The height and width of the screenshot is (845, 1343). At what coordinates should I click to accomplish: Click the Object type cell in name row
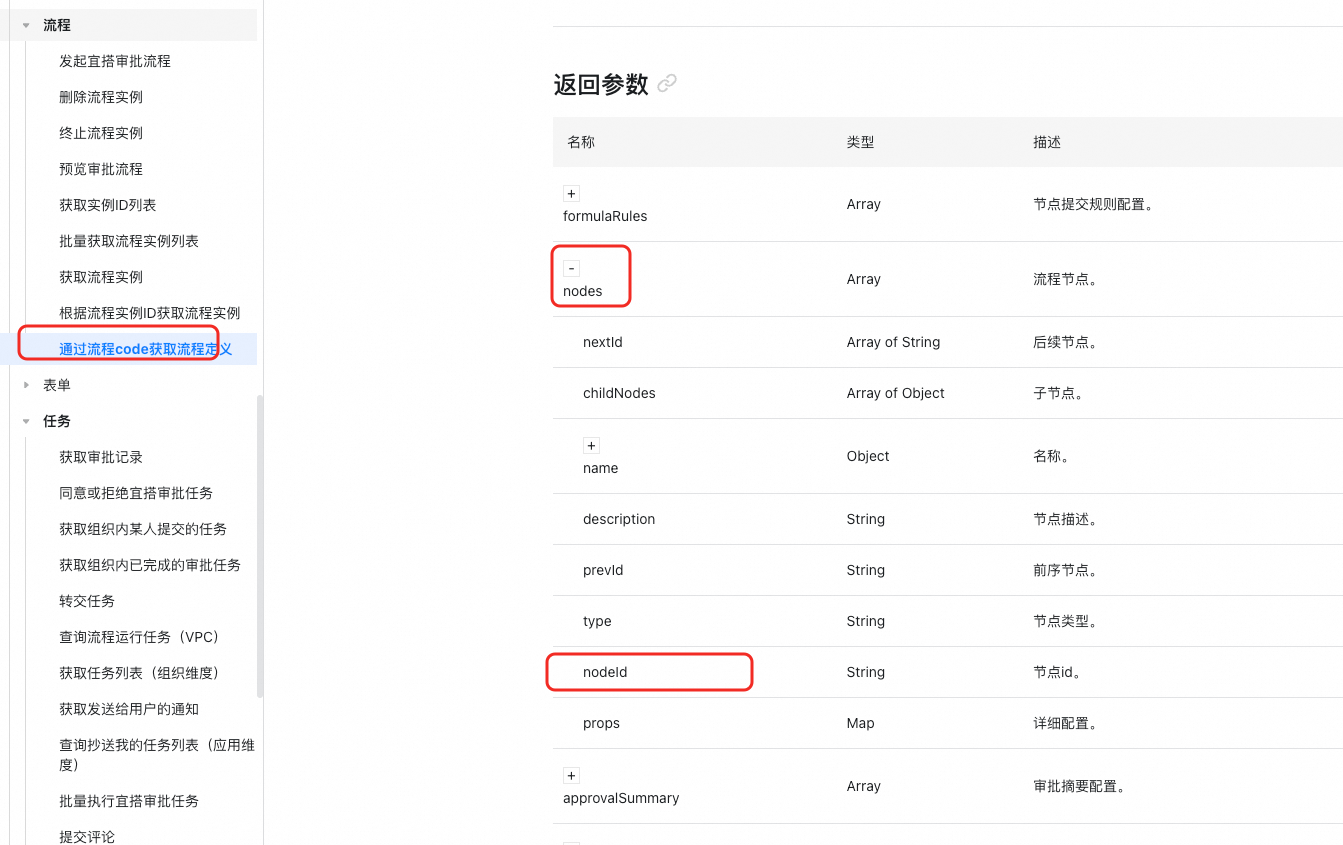click(868, 456)
